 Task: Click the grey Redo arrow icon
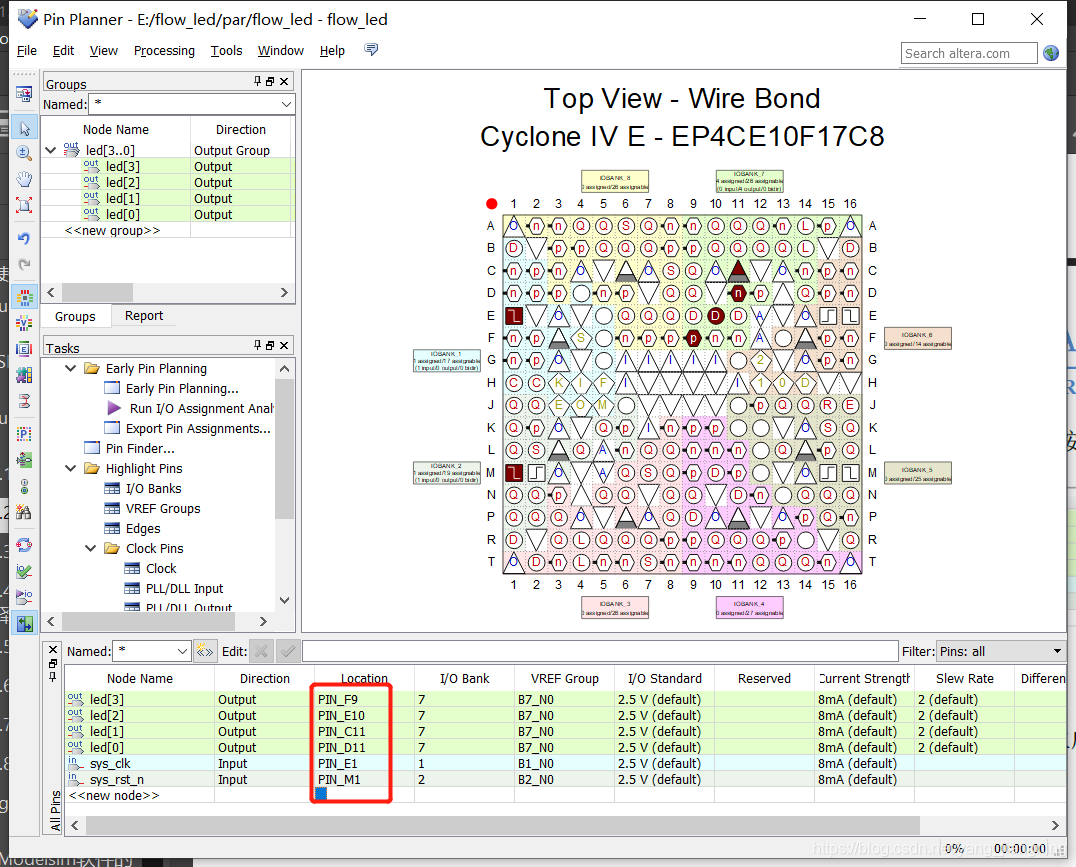tap(24, 264)
